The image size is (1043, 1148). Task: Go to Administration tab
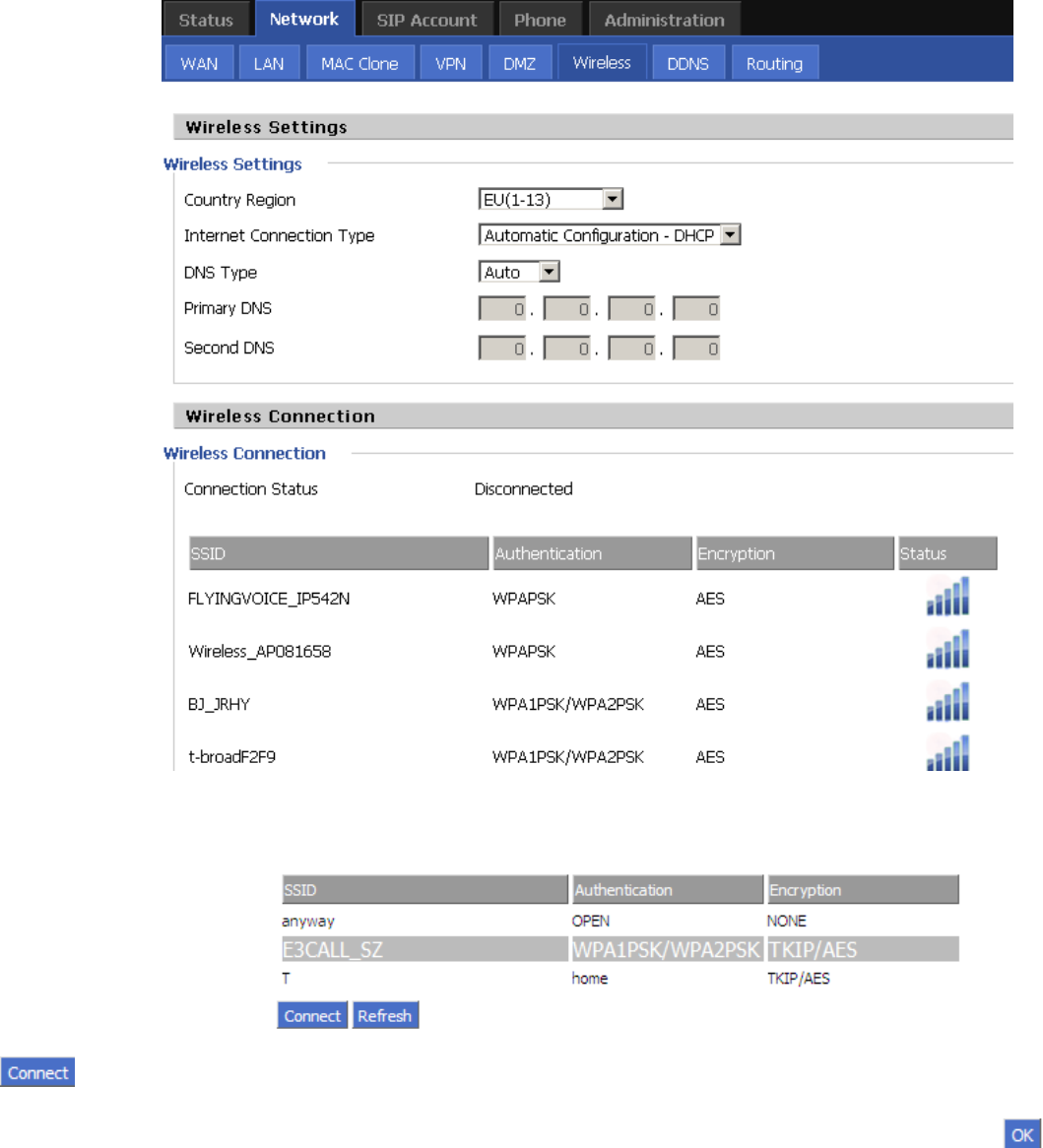click(x=665, y=20)
